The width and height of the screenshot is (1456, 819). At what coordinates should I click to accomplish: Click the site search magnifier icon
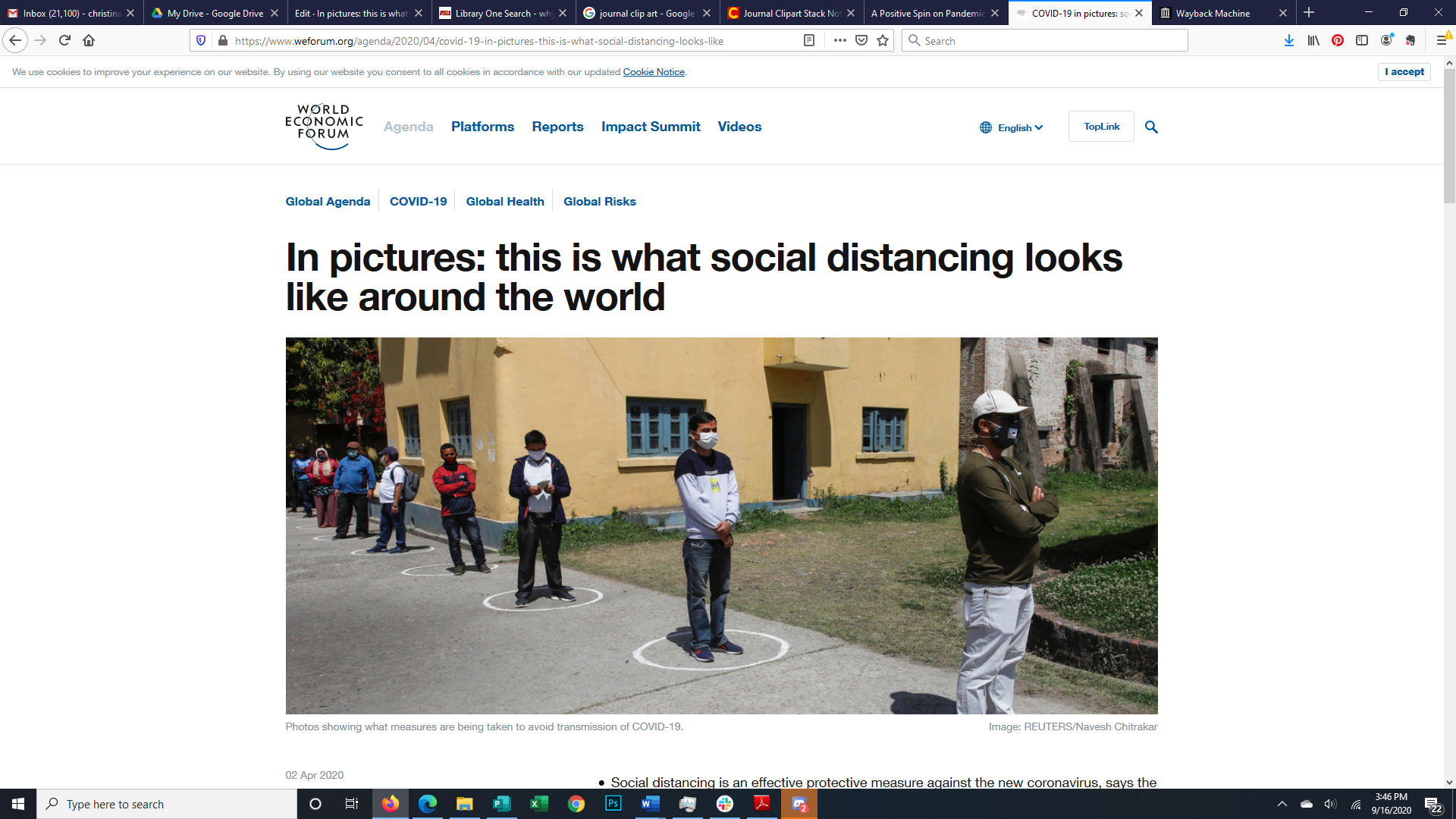1151,127
